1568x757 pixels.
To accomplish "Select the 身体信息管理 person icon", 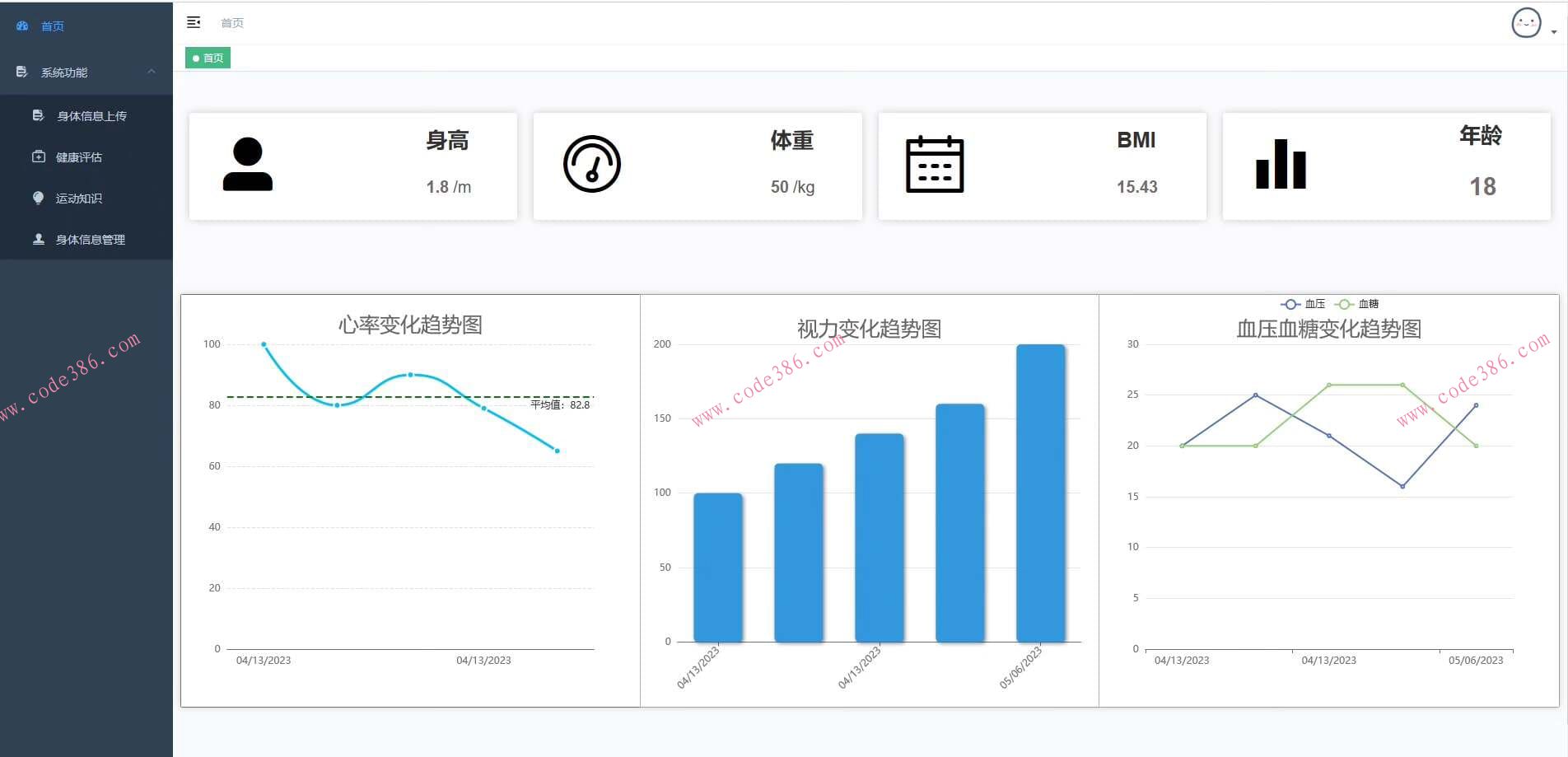I will [38, 239].
